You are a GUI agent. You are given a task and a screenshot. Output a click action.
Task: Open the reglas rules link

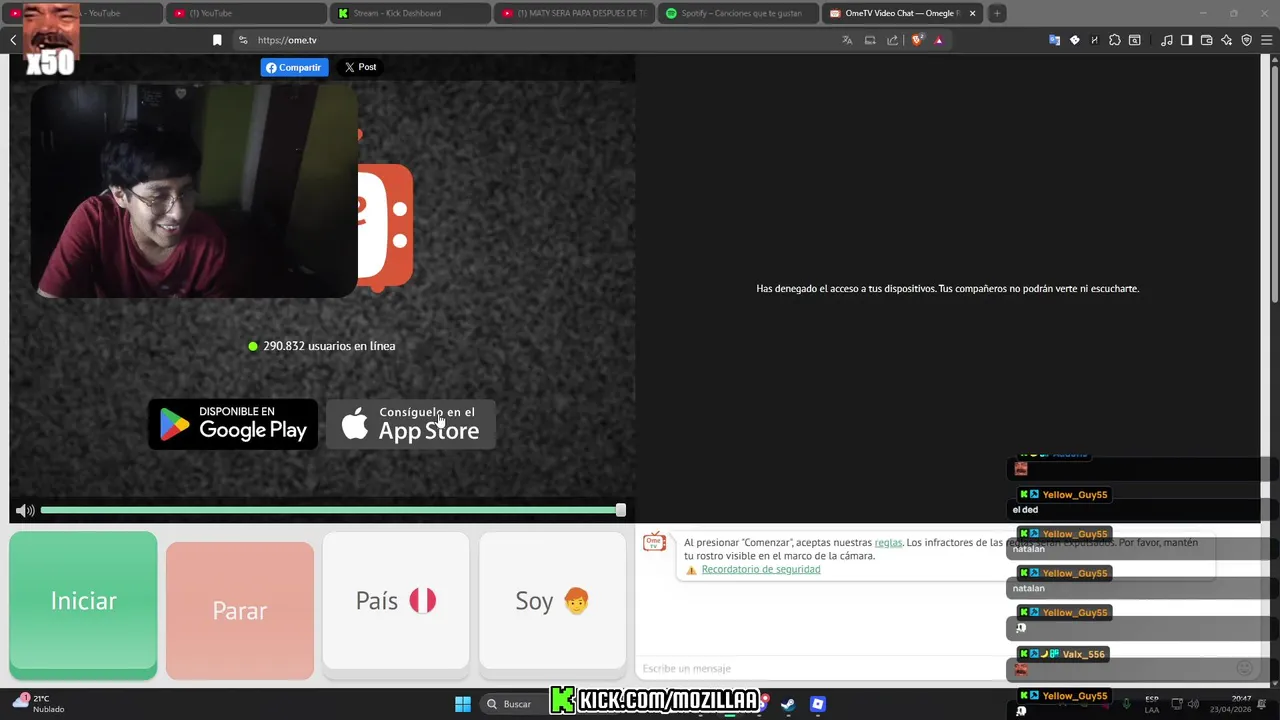point(888,542)
